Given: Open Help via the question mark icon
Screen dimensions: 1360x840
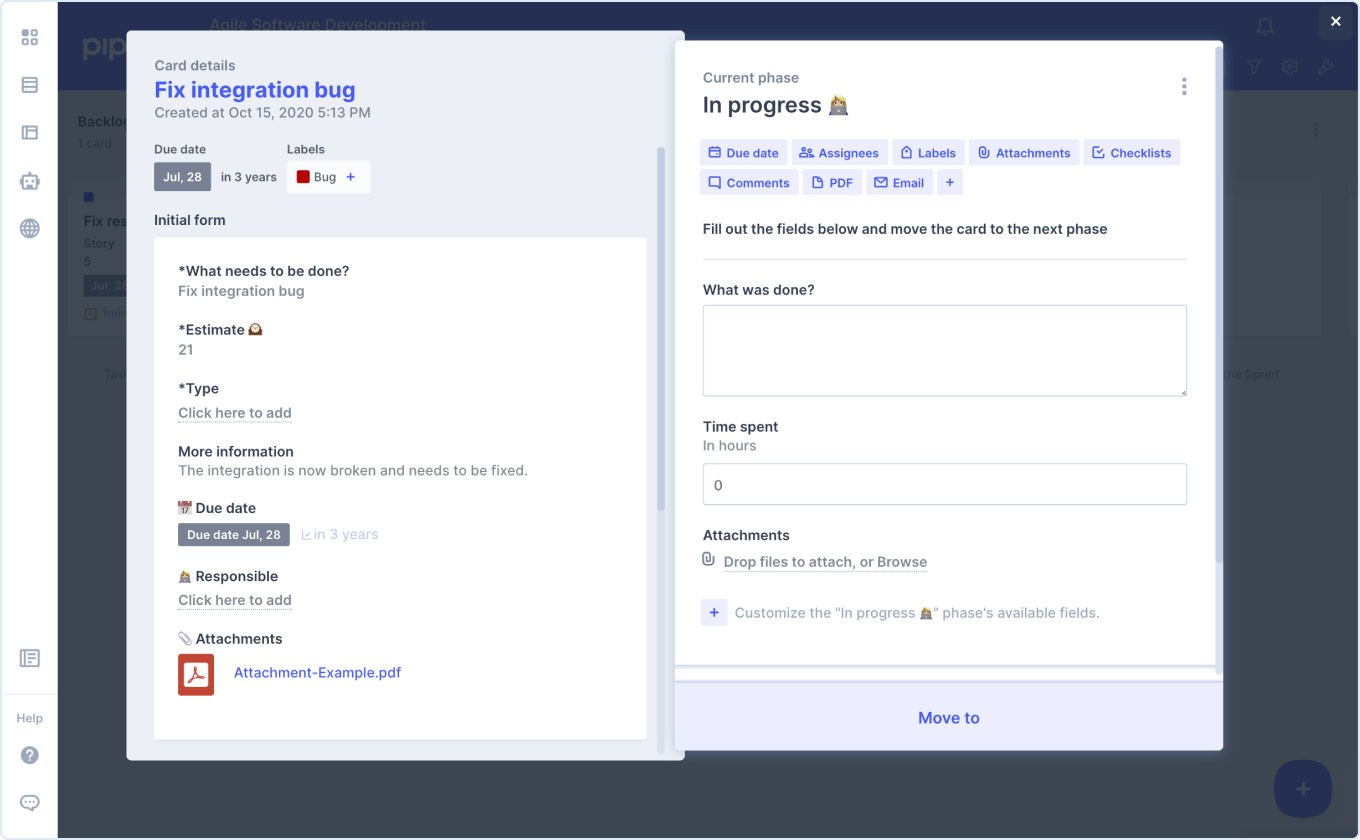Looking at the screenshot, I should [x=29, y=755].
